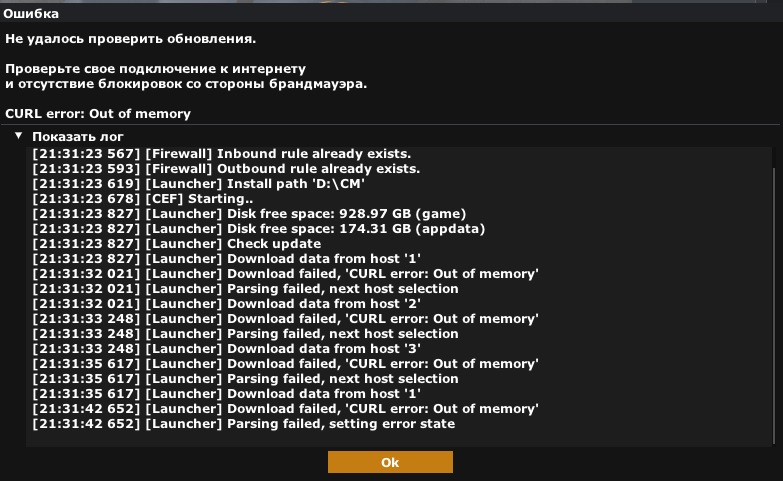783x481 pixels.
Task: Click the Download failed line at 21:31:33 248
Action: coord(285,319)
